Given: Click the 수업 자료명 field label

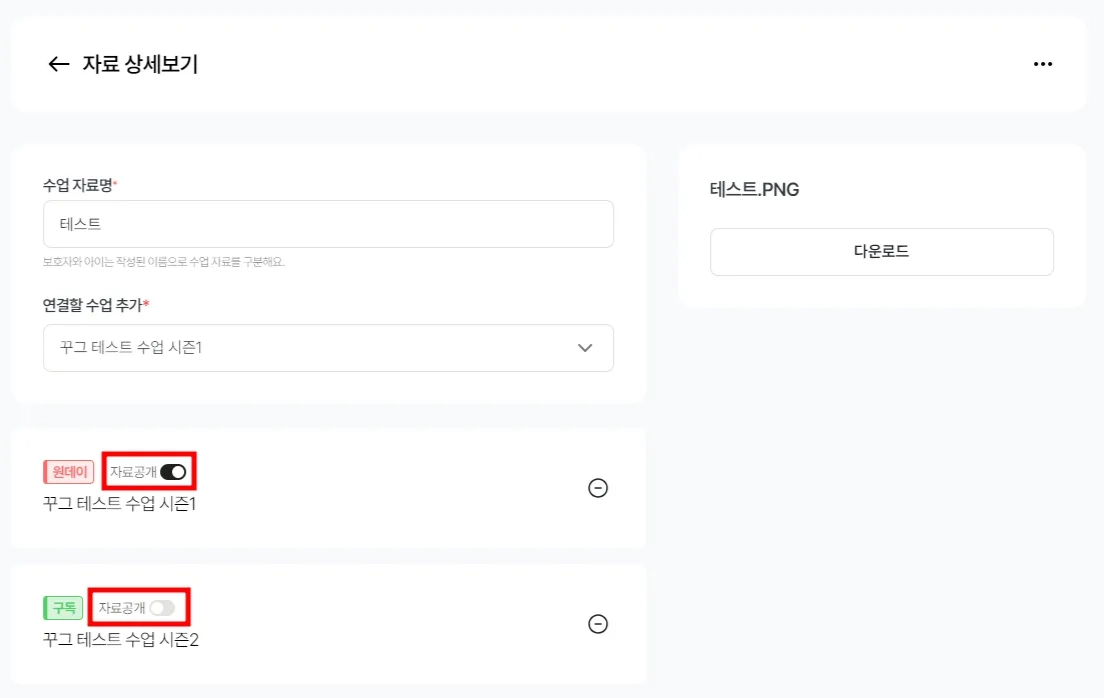Looking at the screenshot, I should pos(78,185).
